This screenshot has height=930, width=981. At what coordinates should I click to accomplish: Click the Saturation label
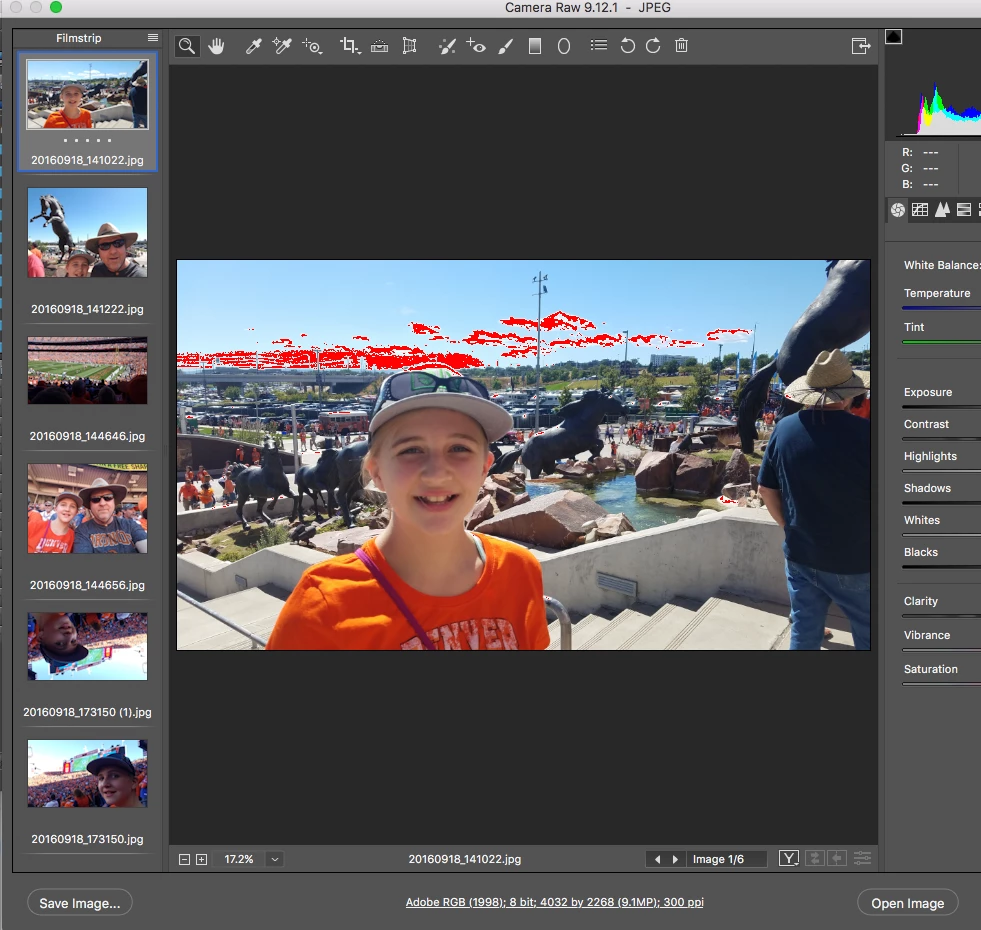click(930, 669)
